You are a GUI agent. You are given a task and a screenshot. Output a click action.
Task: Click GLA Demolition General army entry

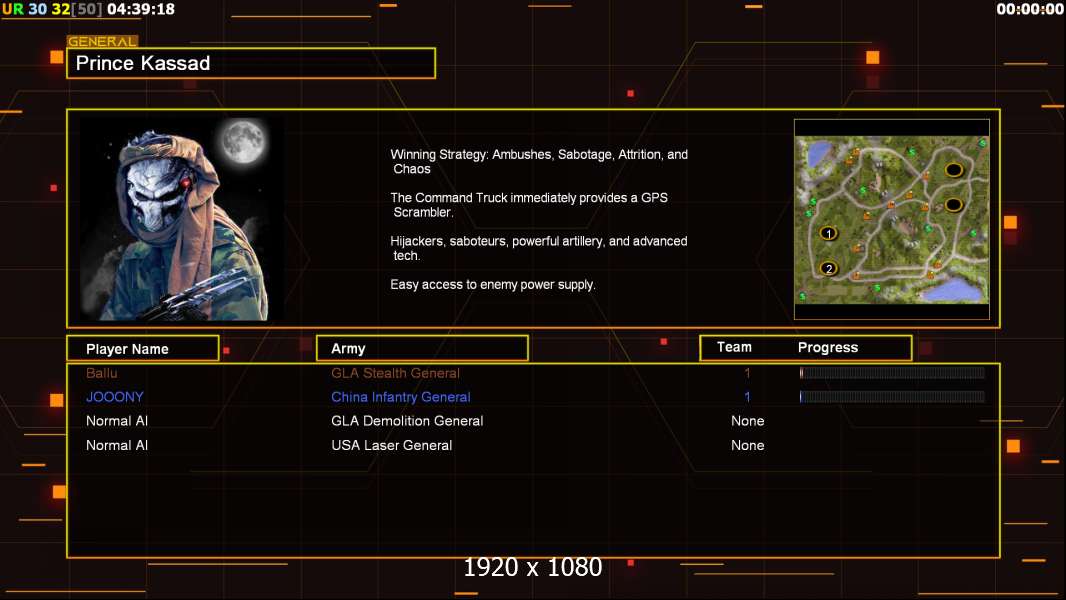[407, 421]
